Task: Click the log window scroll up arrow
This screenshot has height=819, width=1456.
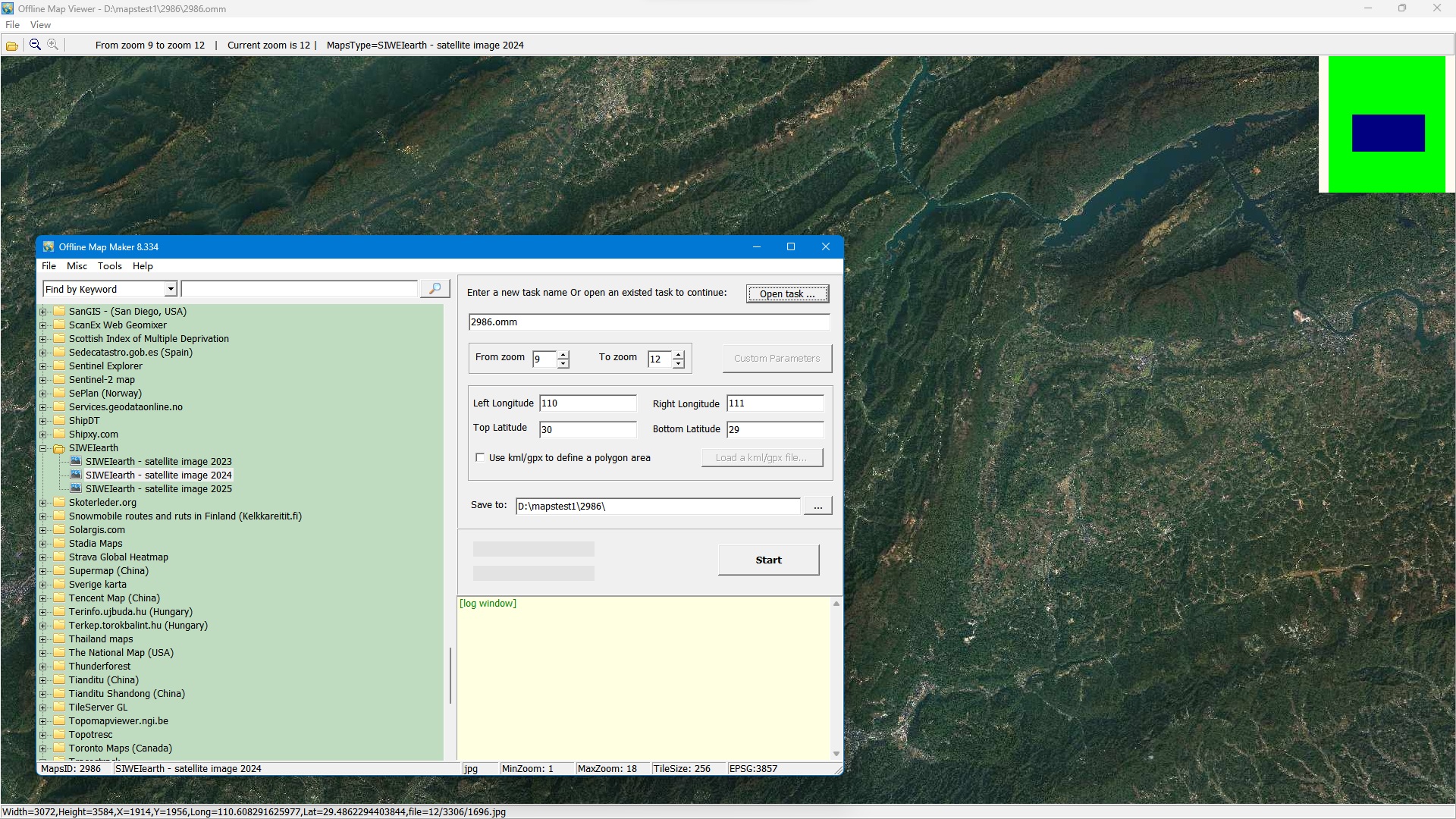Action: coord(836,604)
